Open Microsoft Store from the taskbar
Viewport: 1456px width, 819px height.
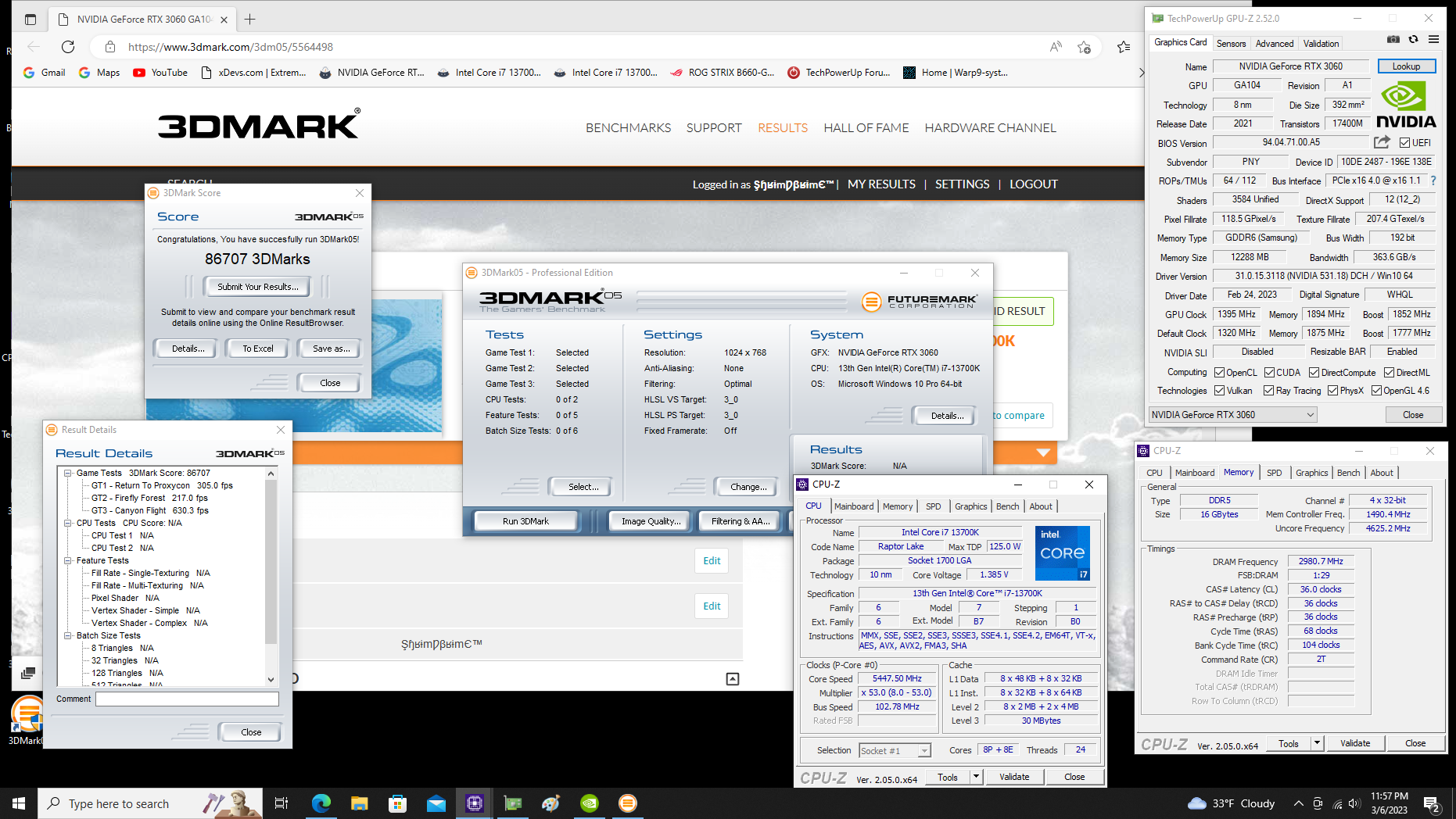[x=397, y=803]
